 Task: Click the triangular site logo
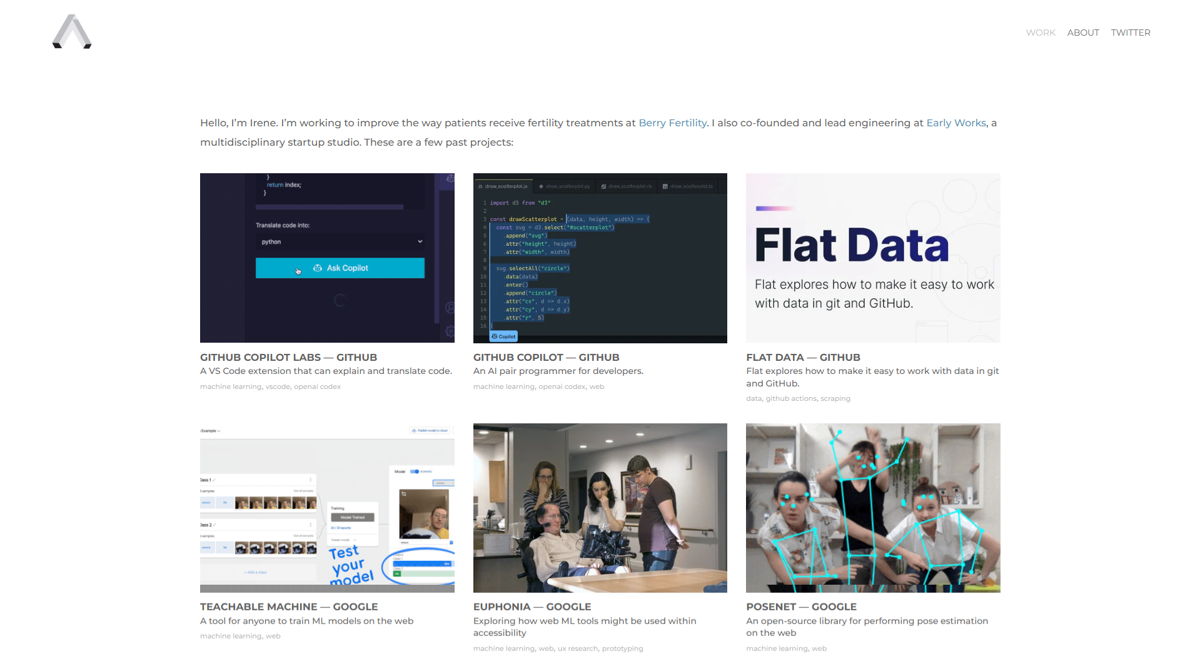pyautogui.click(x=72, y=32)
